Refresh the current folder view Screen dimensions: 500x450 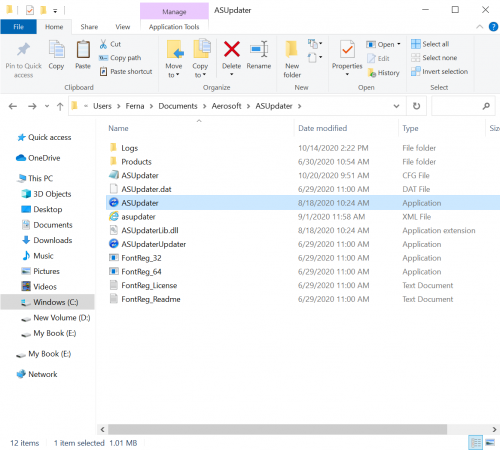tap(416, 106)
